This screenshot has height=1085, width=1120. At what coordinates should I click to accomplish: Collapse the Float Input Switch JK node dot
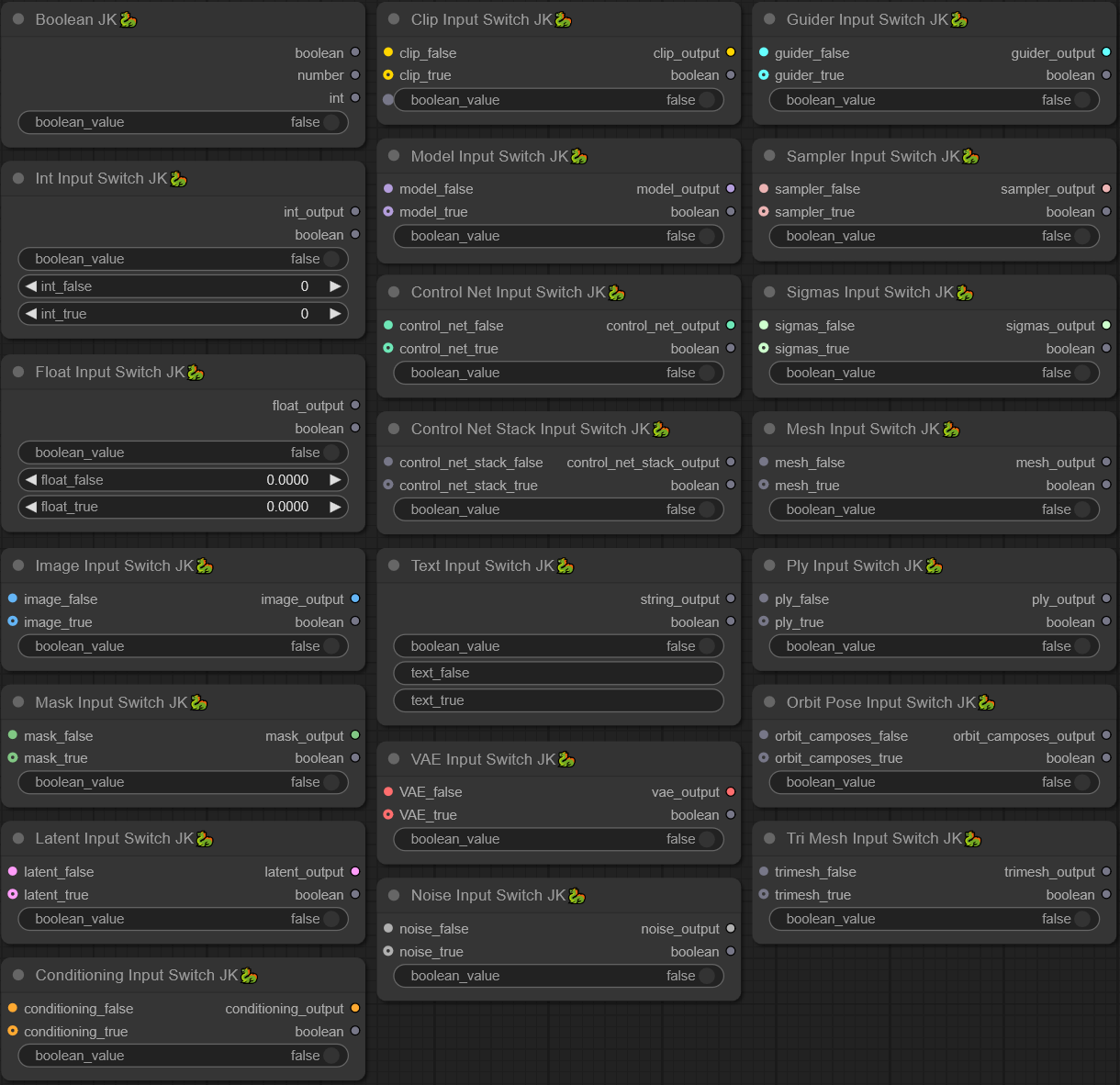click(18, 372)
